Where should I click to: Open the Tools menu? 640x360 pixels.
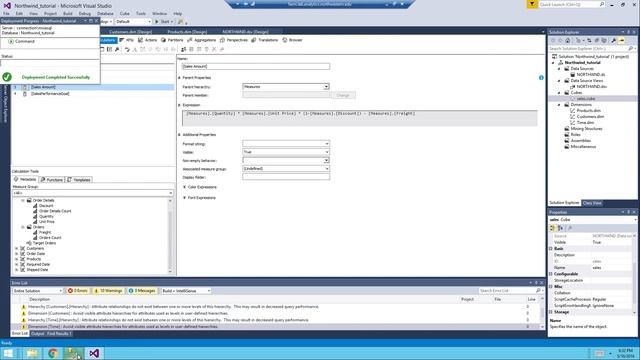[141, 13]
